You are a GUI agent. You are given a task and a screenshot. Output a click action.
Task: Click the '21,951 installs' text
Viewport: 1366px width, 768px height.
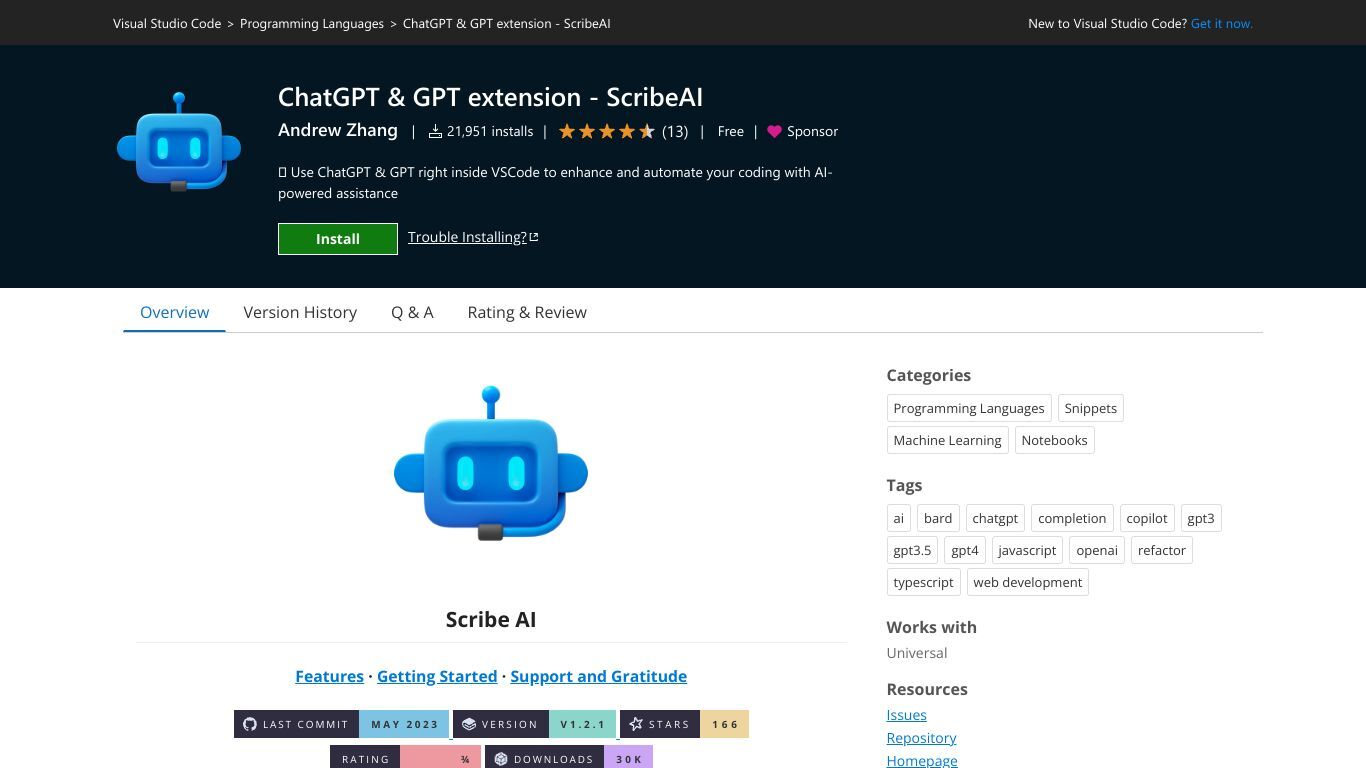490,131
